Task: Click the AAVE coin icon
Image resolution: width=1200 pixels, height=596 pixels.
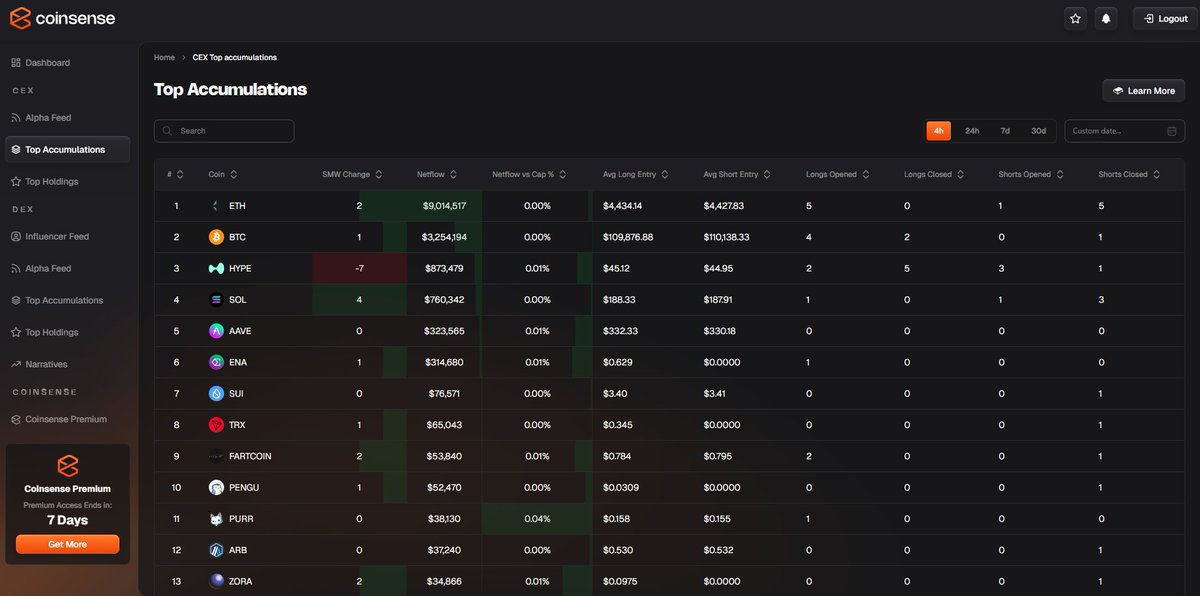Action: [x=215, y=331]
